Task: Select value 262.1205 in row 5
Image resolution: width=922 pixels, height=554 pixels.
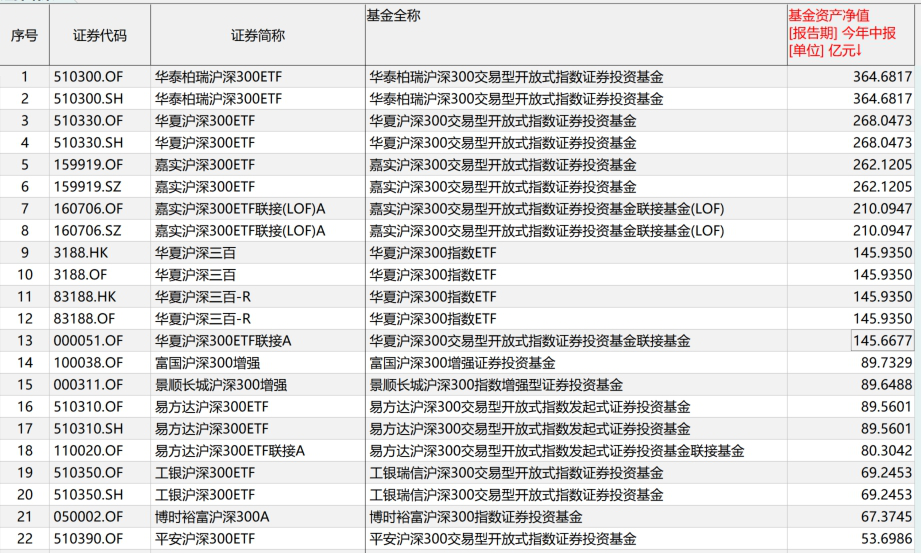Action: click(x=883, y=165)
